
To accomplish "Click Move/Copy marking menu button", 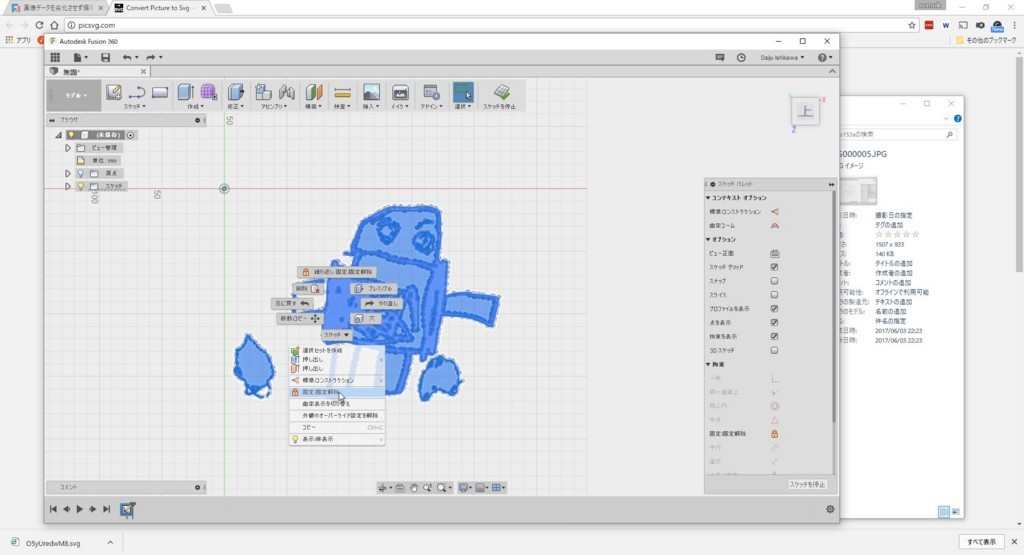I will pos(299,319).
